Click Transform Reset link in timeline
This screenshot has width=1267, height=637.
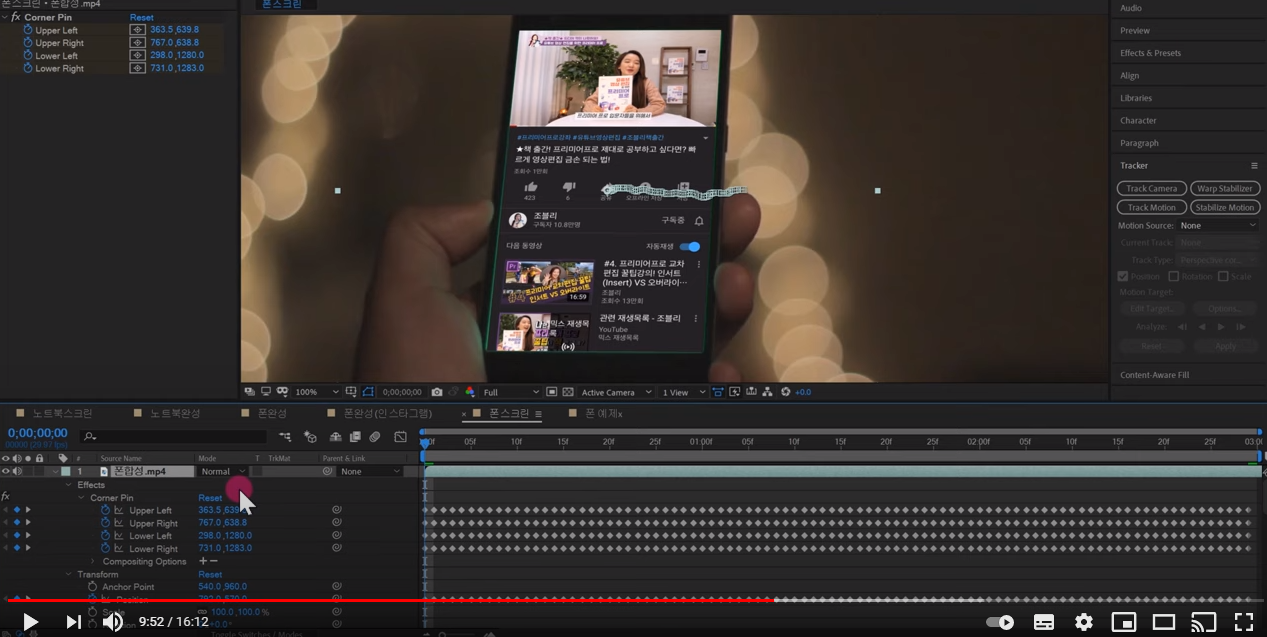coord(210,575)
